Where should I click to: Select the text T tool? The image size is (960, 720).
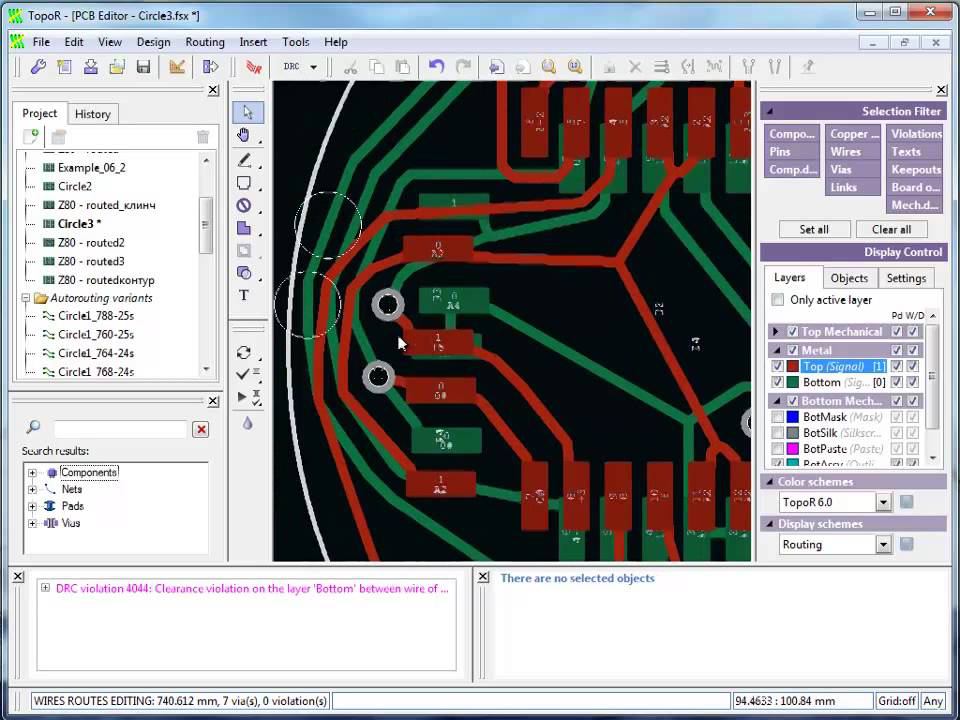pos(244,296)
